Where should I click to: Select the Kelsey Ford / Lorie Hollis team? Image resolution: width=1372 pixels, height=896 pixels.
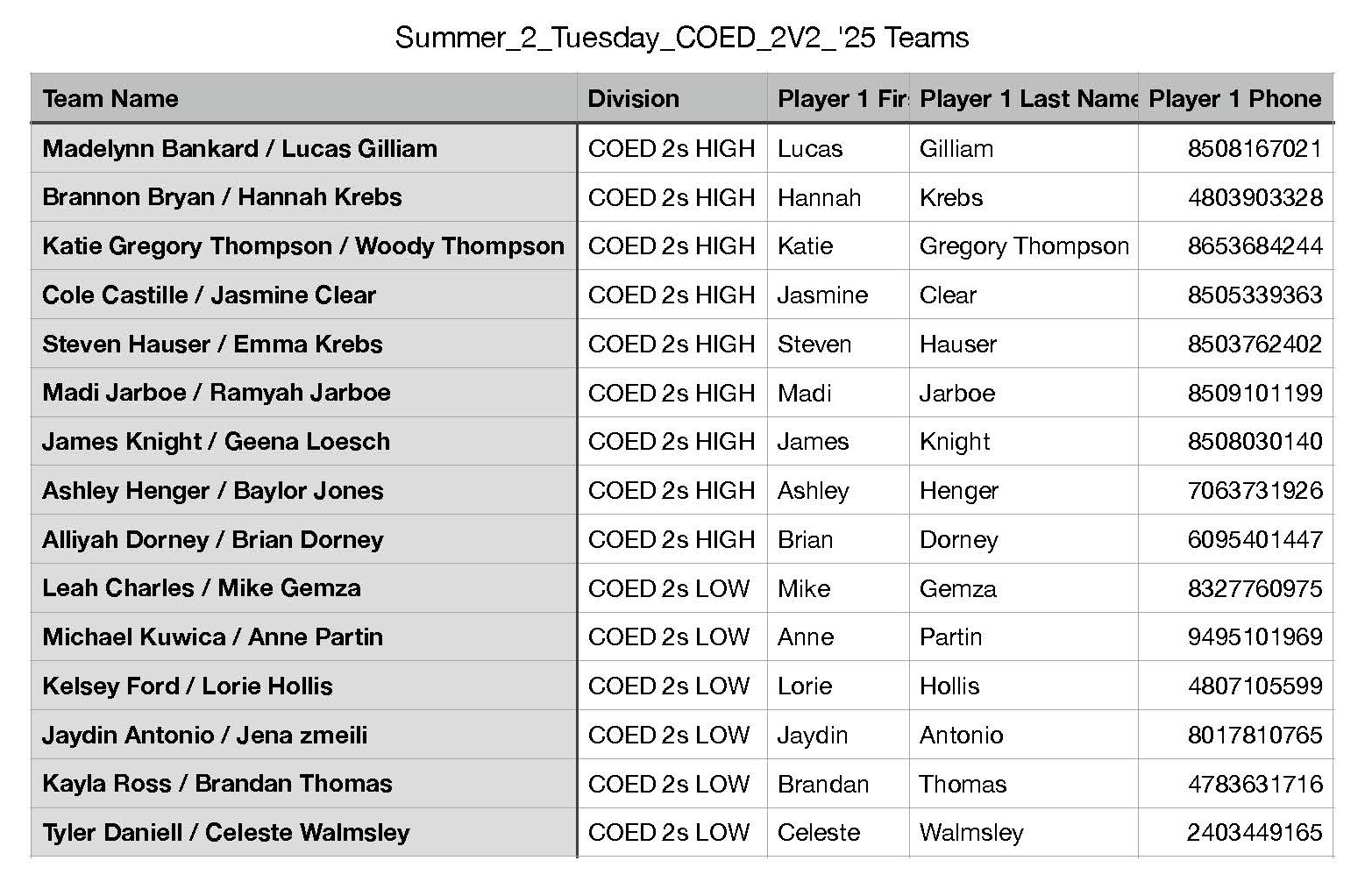[303, 686]
